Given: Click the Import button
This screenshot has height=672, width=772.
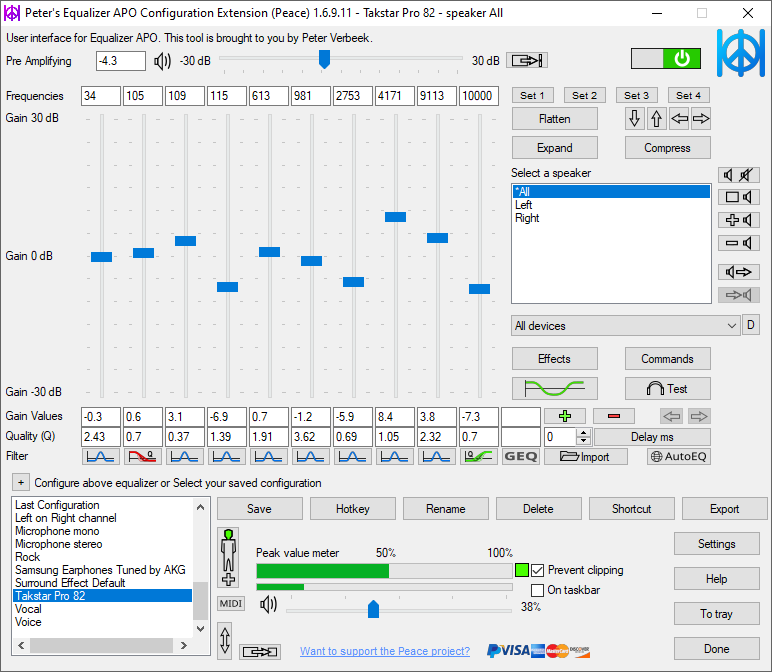Looking at the screenshot, I should [585, 456].
